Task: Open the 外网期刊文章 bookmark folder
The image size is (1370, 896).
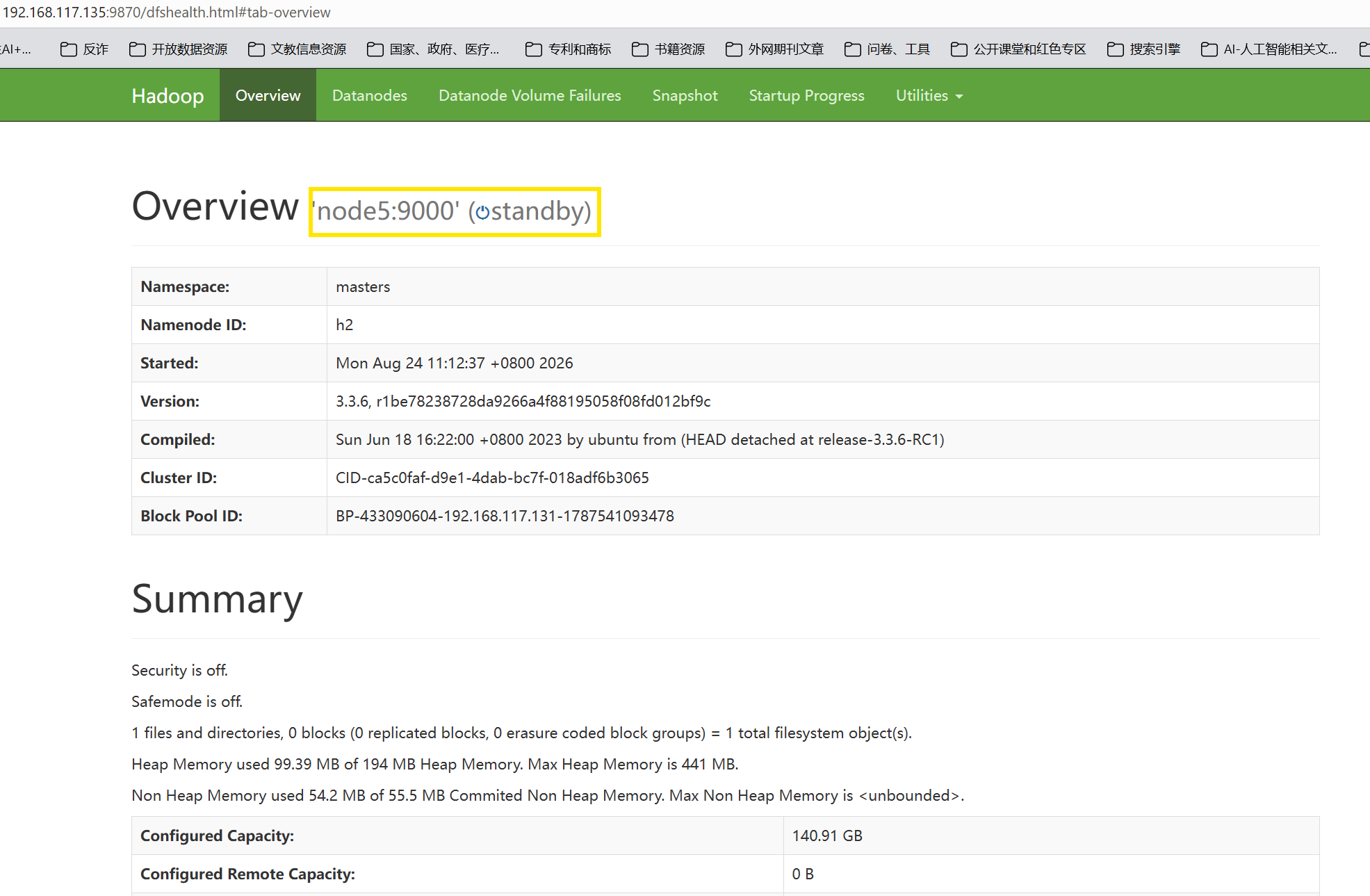Action: point(775,49)
